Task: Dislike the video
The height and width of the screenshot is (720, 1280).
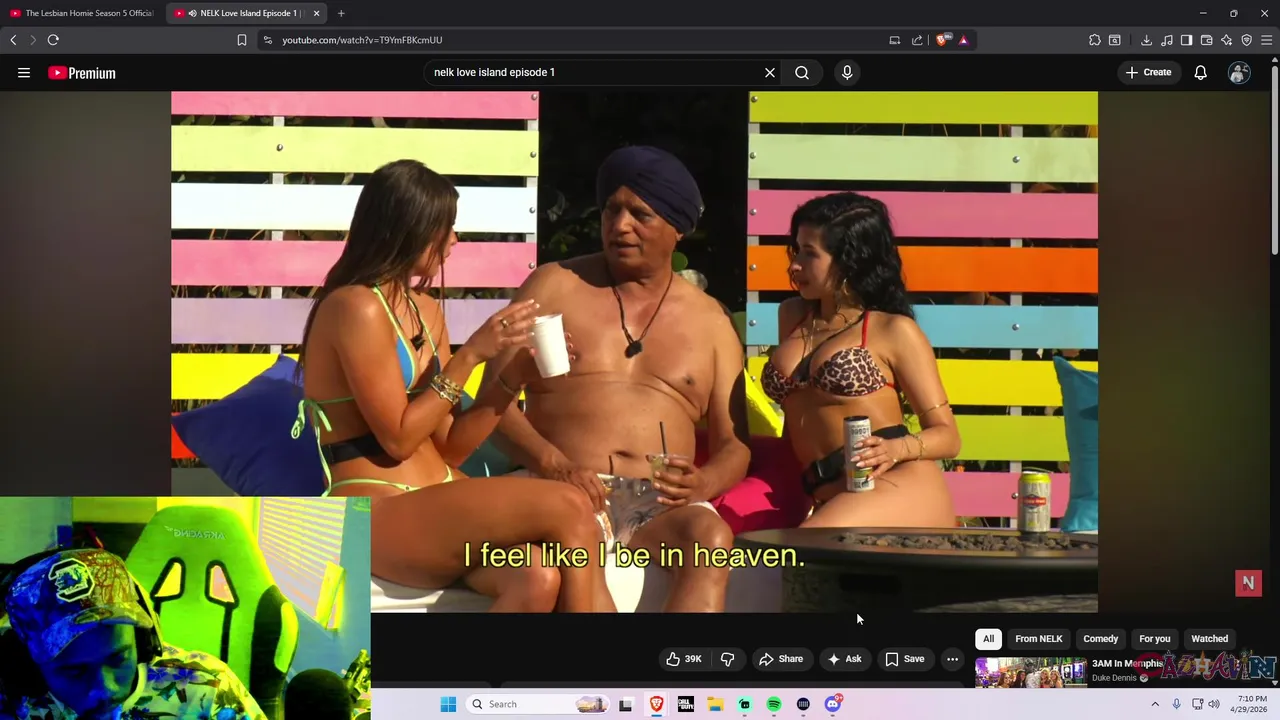Action: click(727, 659)
